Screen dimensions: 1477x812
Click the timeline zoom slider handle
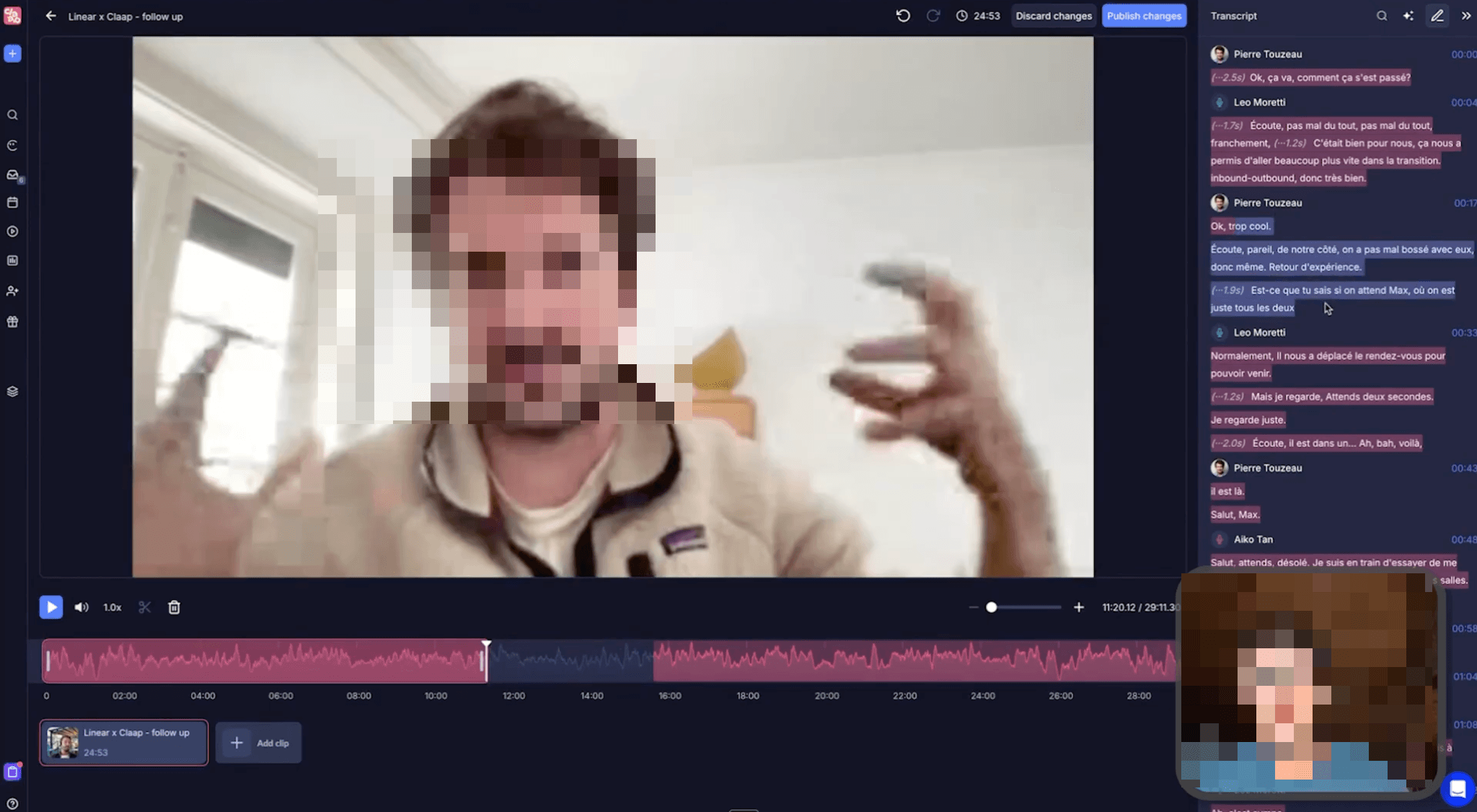click(992, 607)
